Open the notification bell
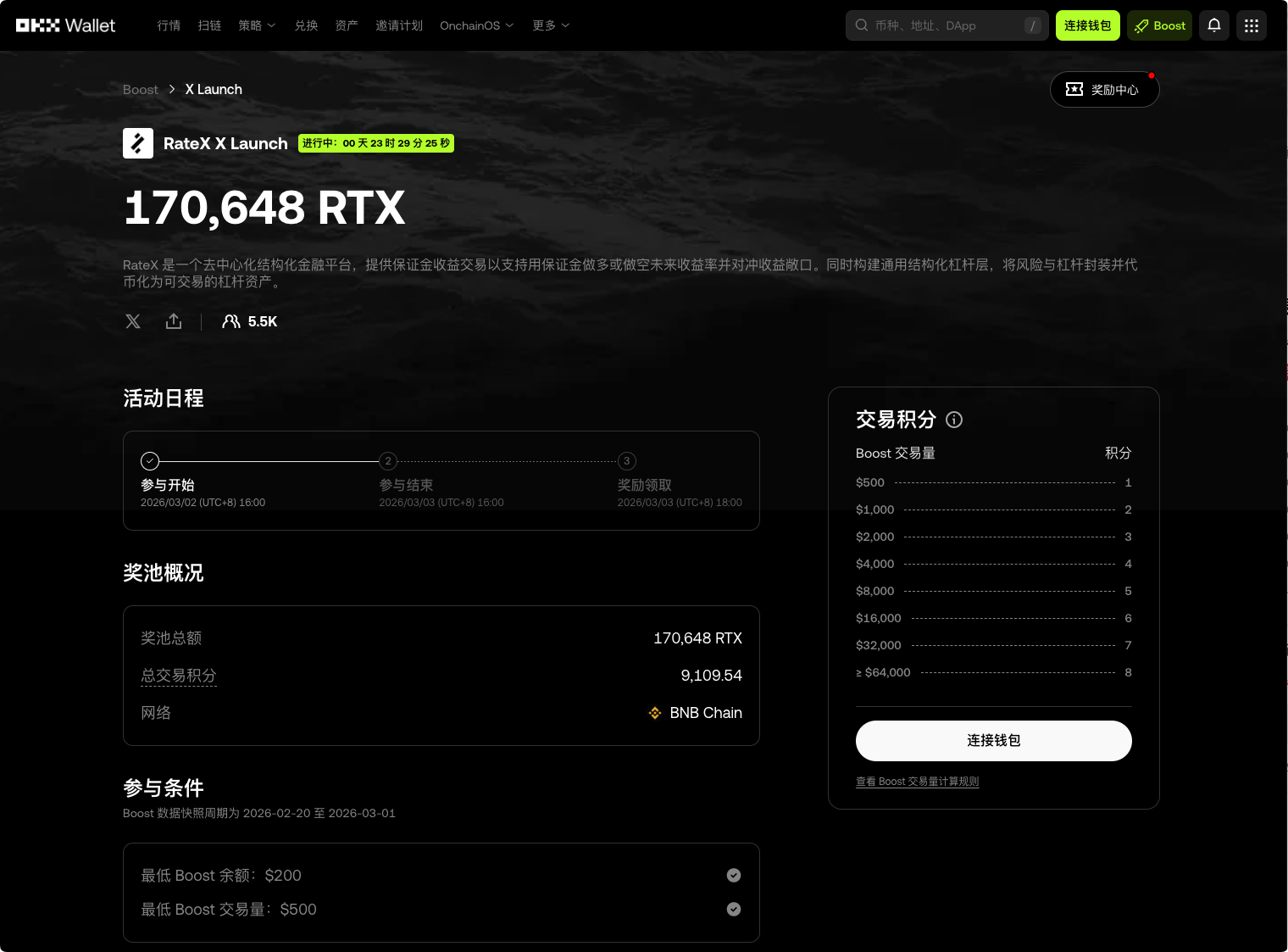1288x952 pixels. 1213,25
